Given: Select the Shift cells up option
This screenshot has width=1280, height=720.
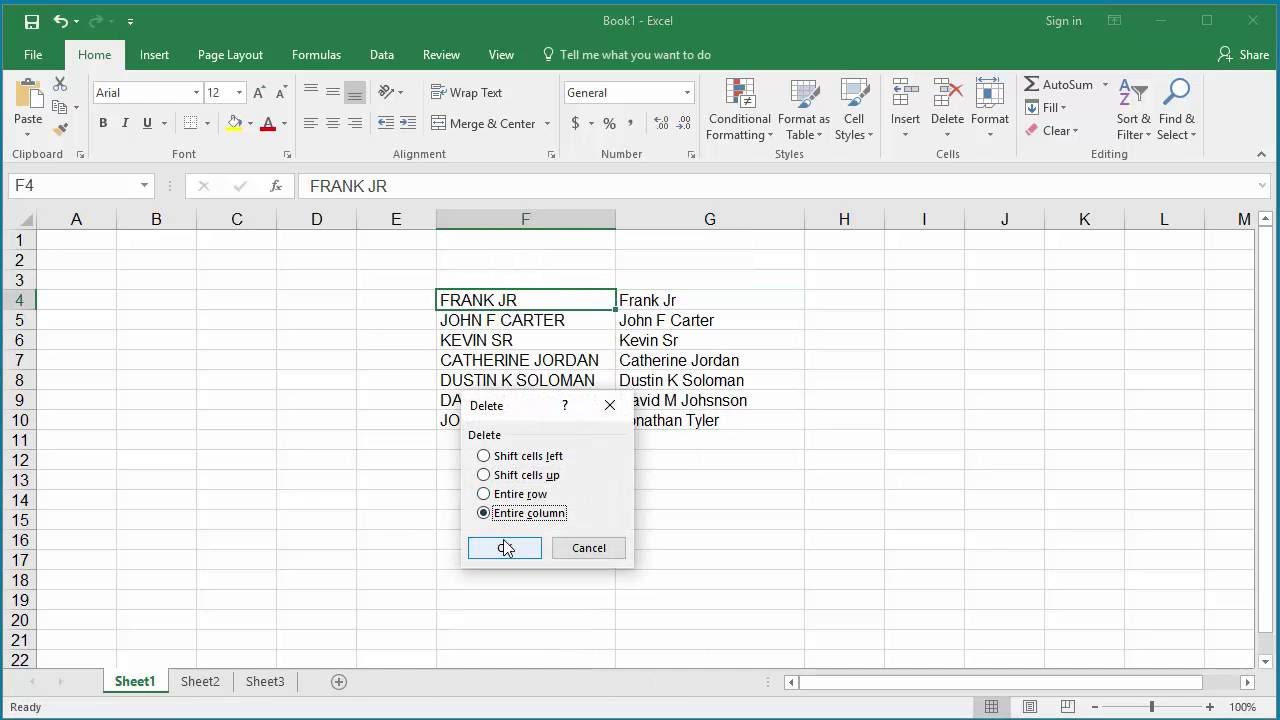Looking at the screenshot, I should coord(518,475).
